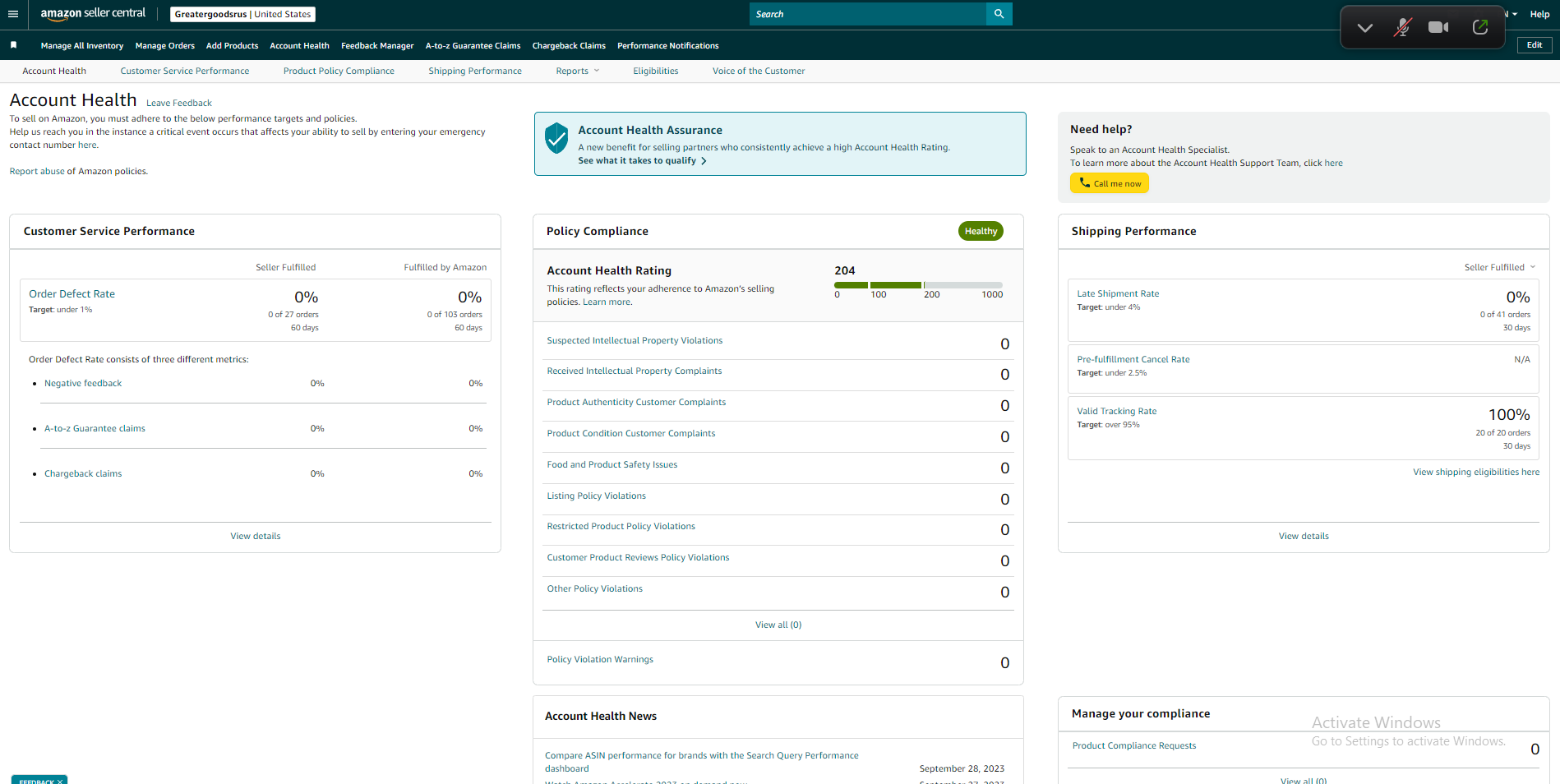Click See what it takes to qualify
The image size is (1560, 784).
(x=642, y=161)
